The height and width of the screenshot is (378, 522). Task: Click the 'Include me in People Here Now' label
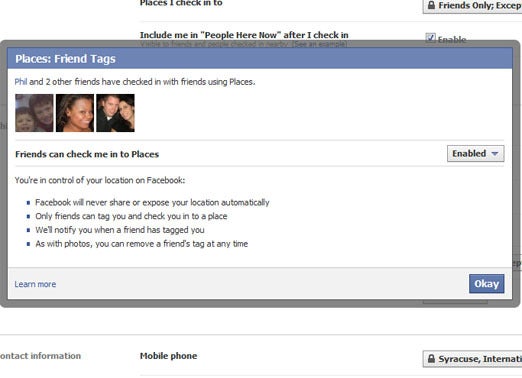244,35
